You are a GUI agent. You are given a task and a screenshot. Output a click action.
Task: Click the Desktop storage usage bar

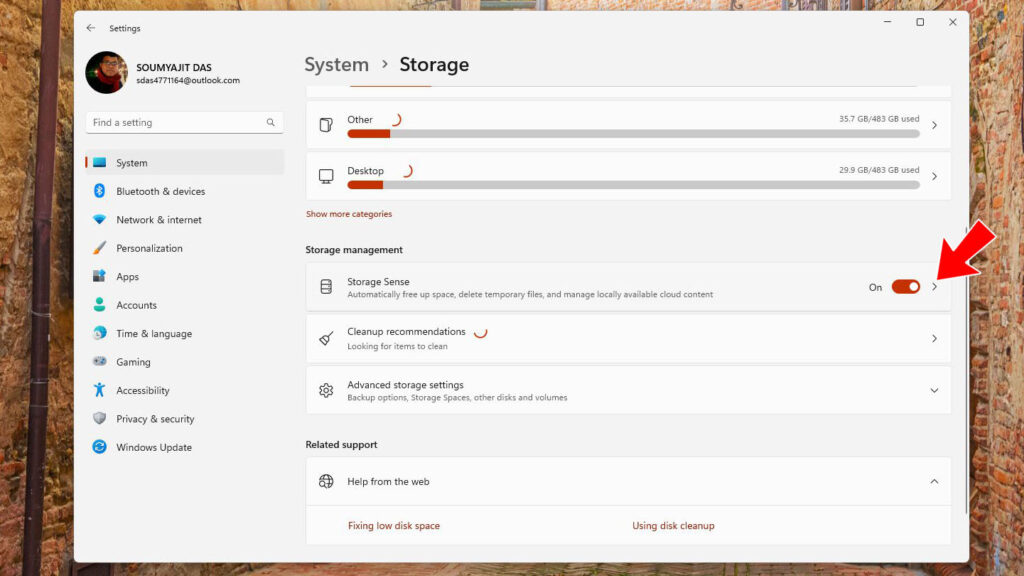[x=633, y=185]
